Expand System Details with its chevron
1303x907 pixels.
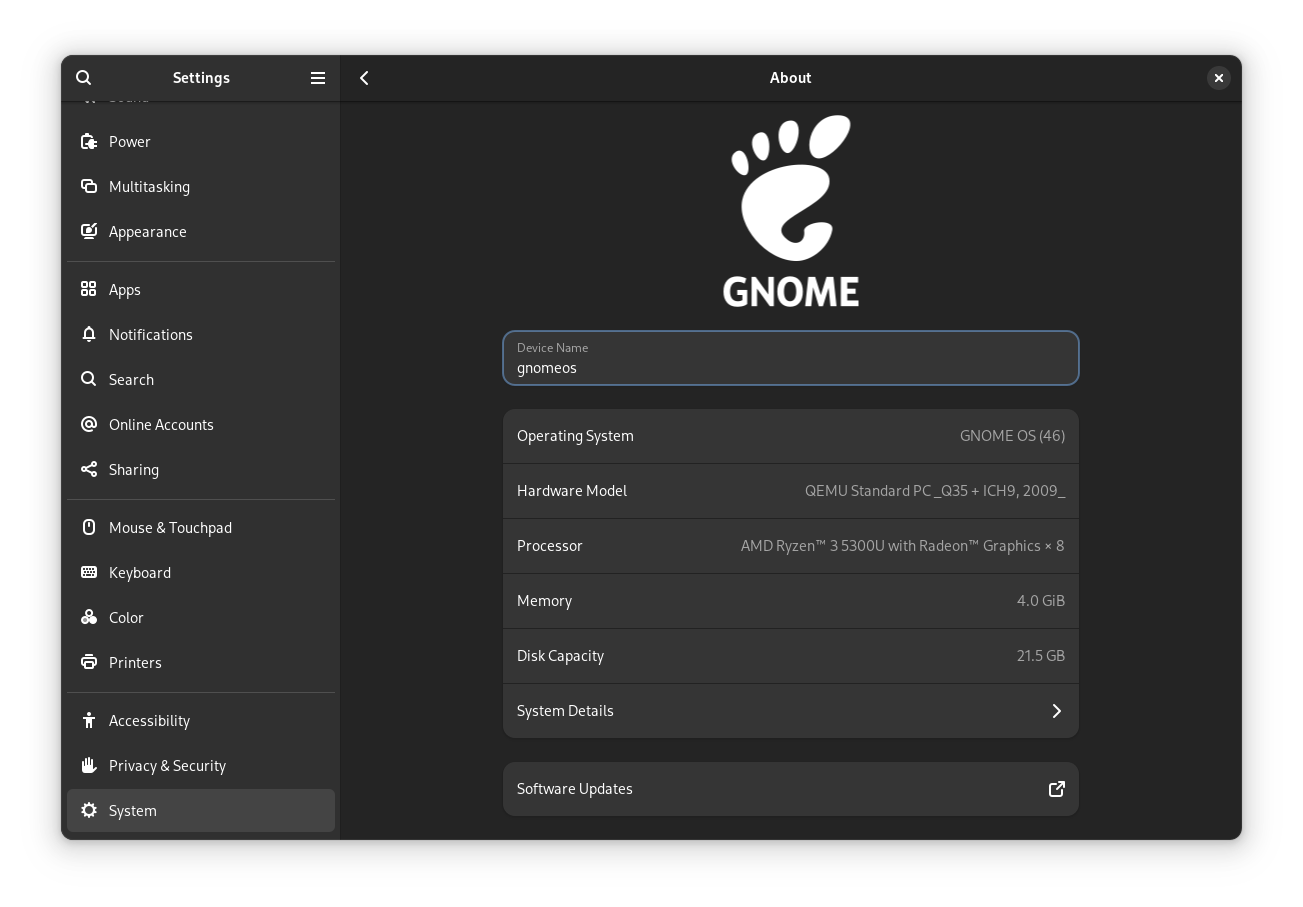tap(1056, 710)
